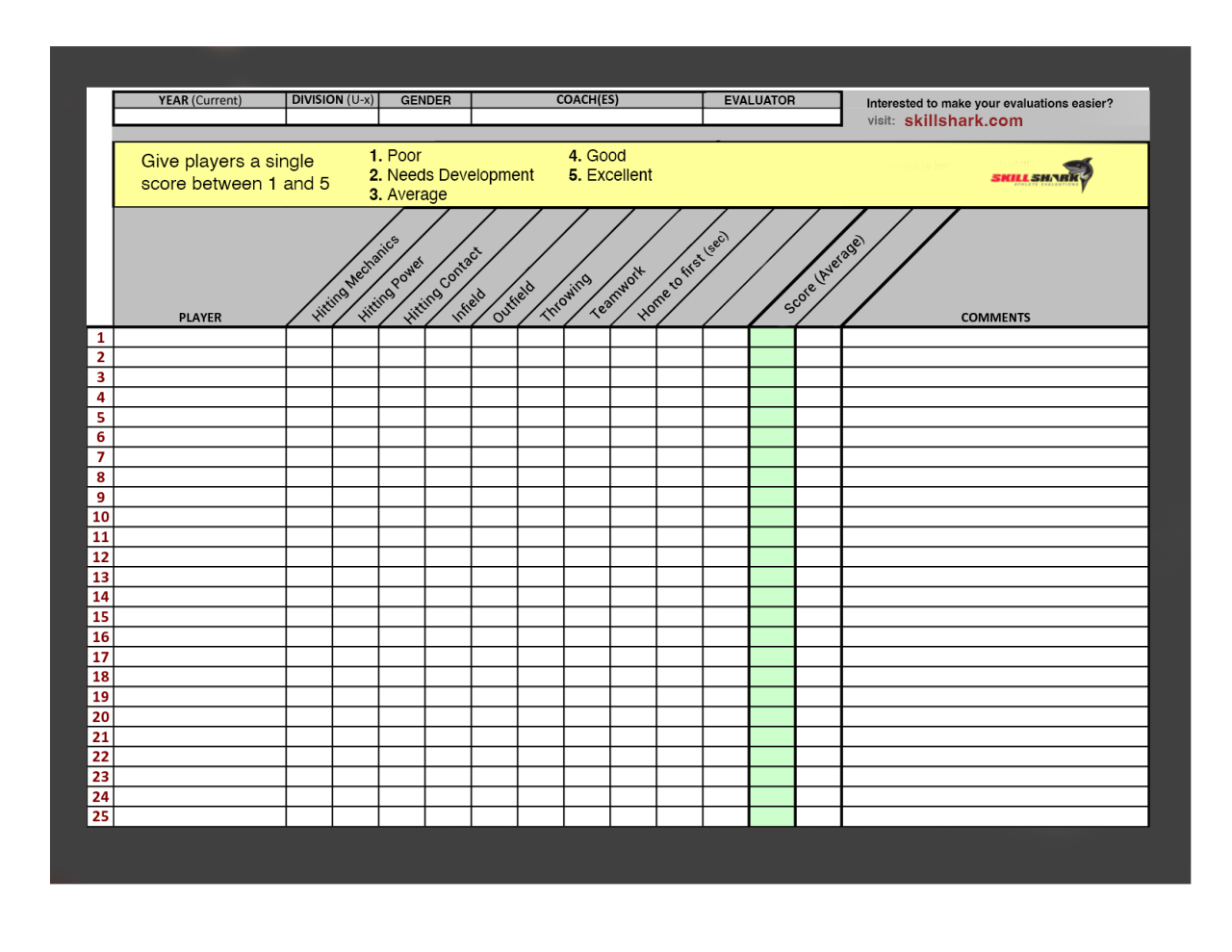The image size is (1232, 952).
Task: Select the EVALUATOR input cell
Action: point(772,116)
